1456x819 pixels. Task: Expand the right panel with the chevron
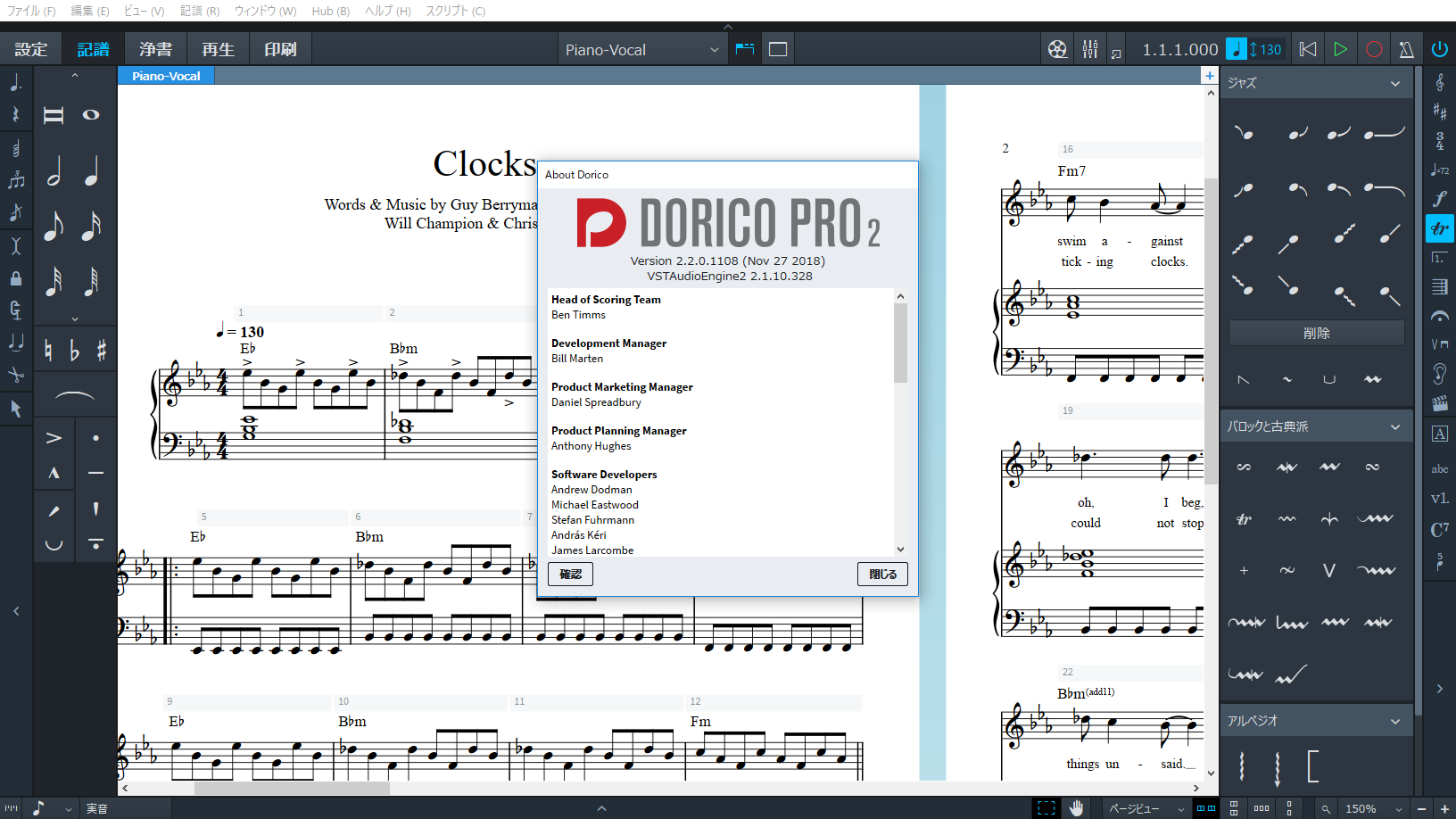[1440, 689]
